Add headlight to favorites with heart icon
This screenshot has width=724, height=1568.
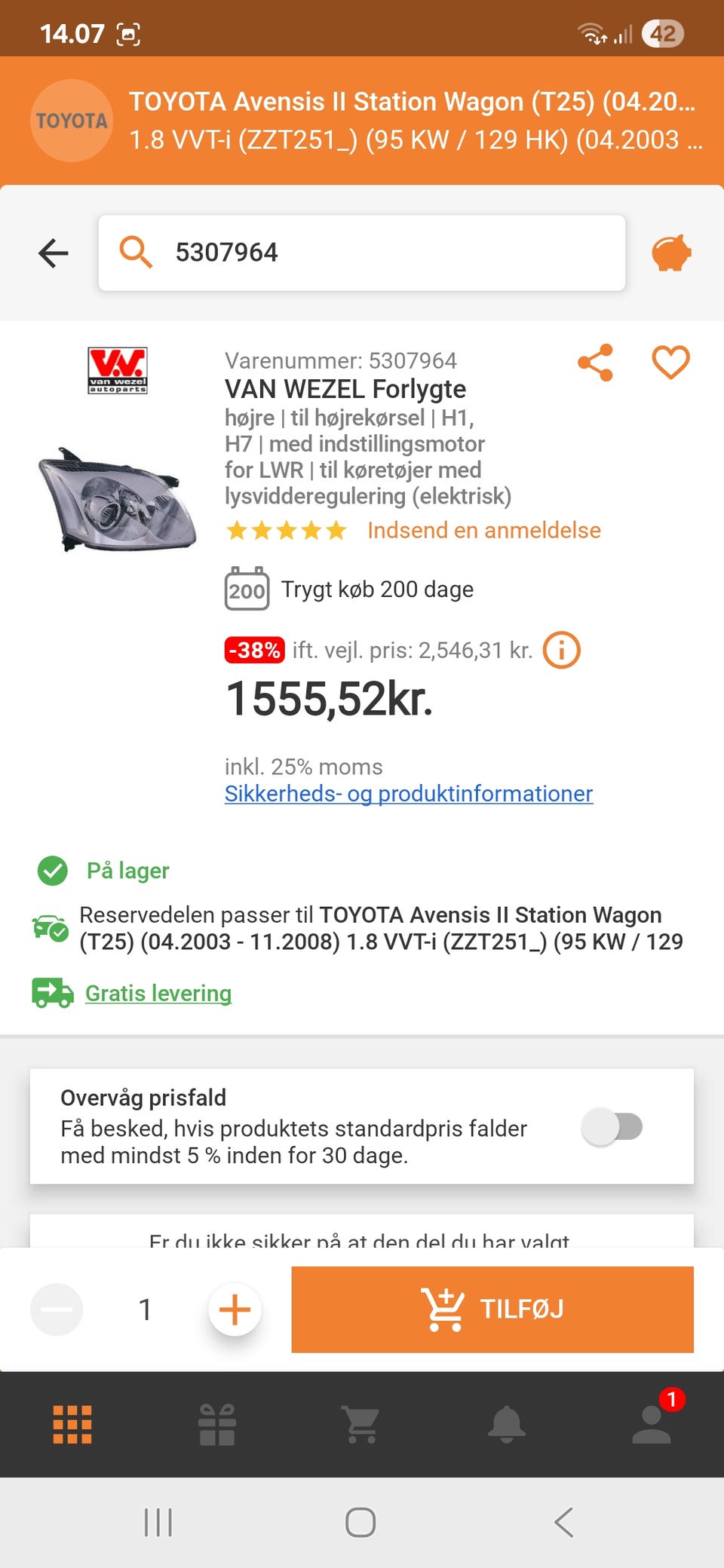pos(670,363)
